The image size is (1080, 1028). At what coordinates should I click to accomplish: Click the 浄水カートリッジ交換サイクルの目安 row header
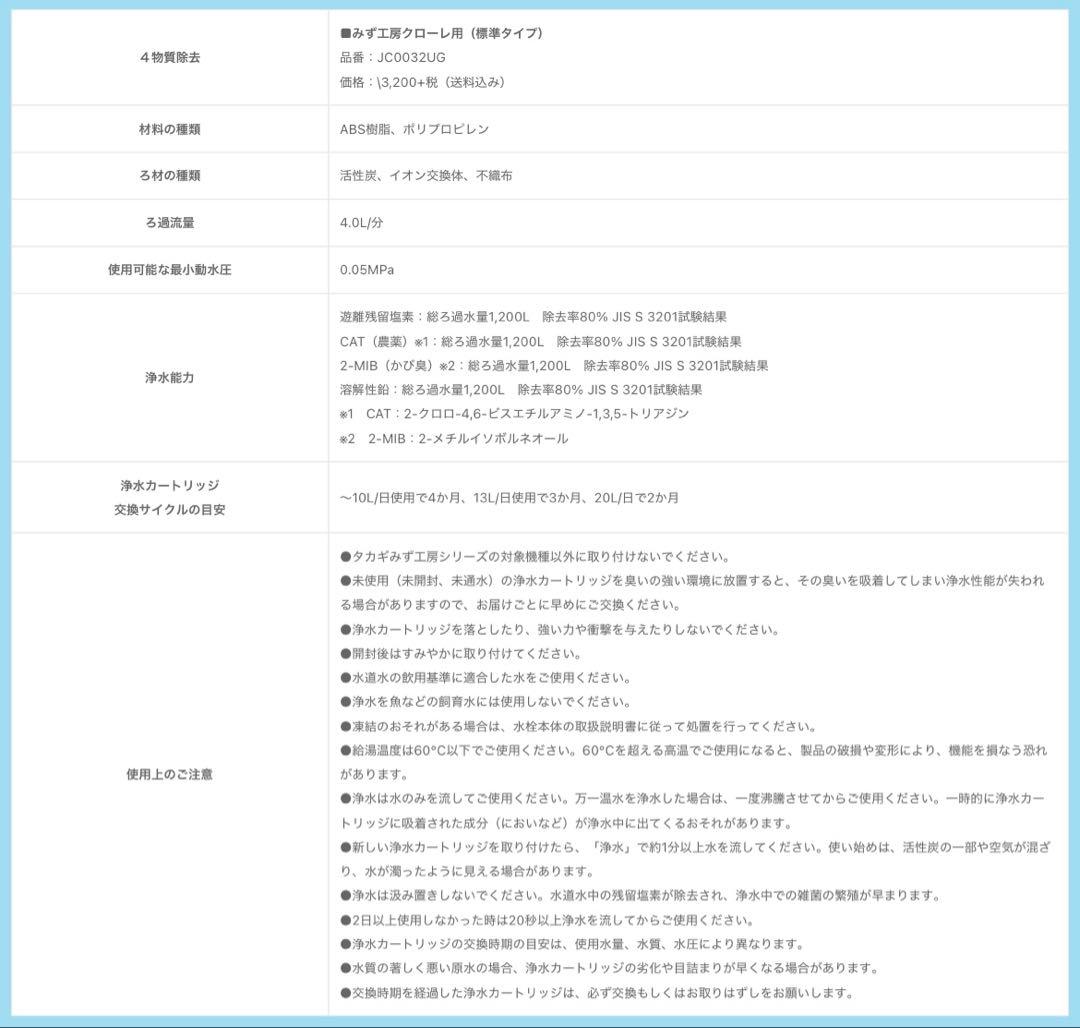[x=169, y=497]
